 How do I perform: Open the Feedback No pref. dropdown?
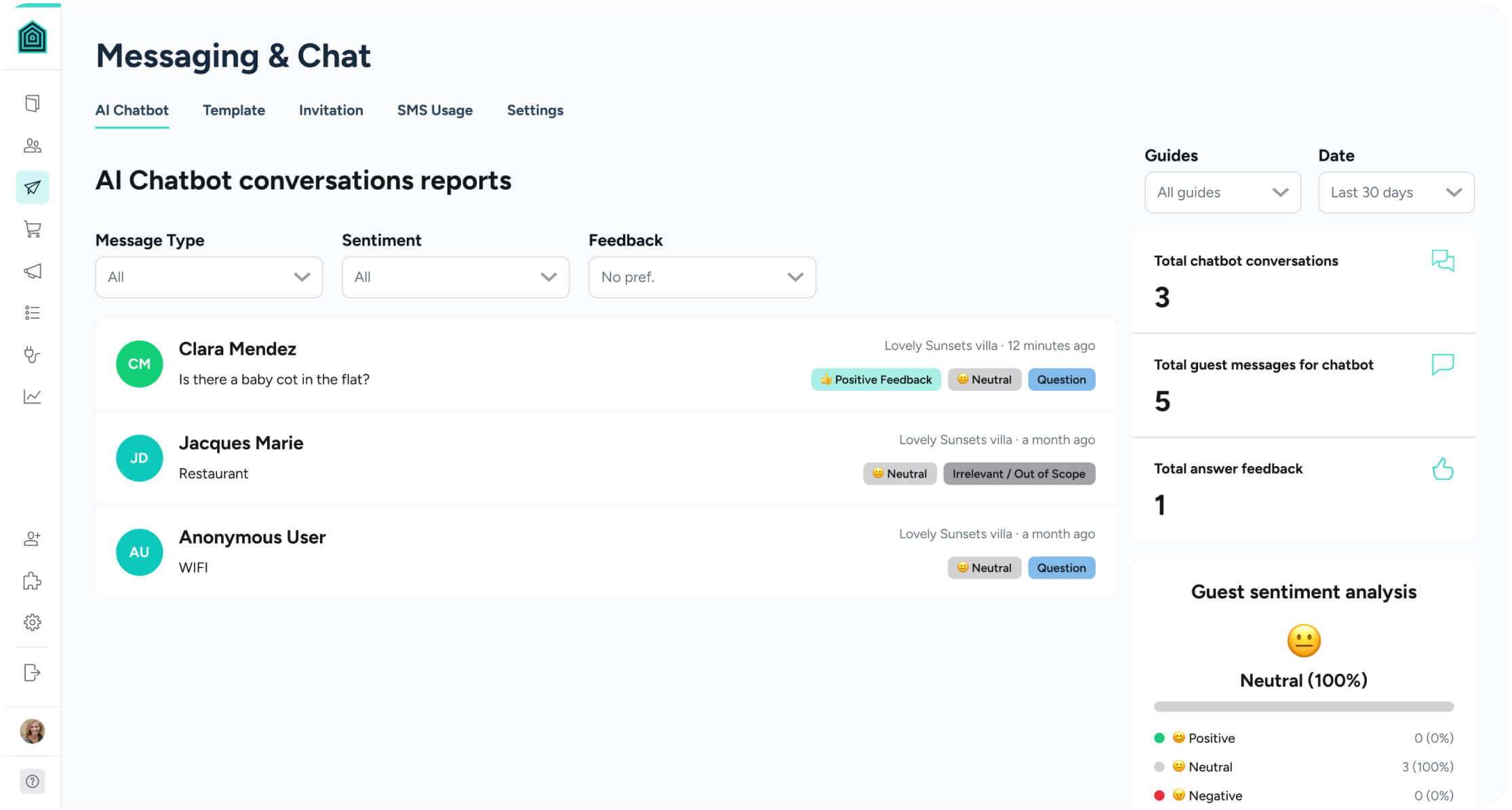coord(702,277)
